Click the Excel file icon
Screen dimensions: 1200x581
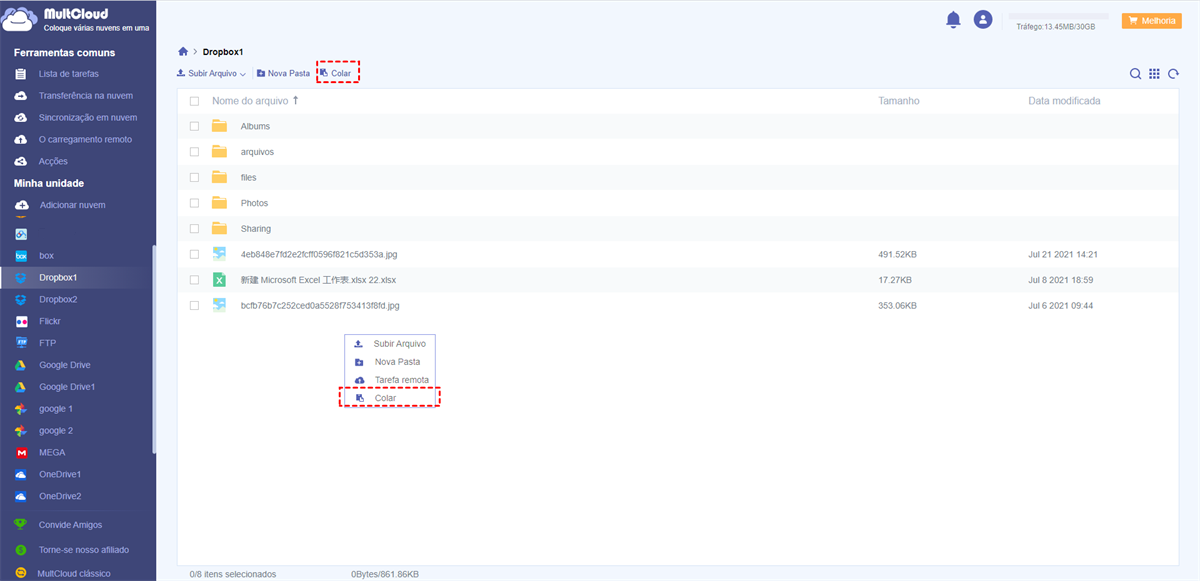click(x=219, y=280)
